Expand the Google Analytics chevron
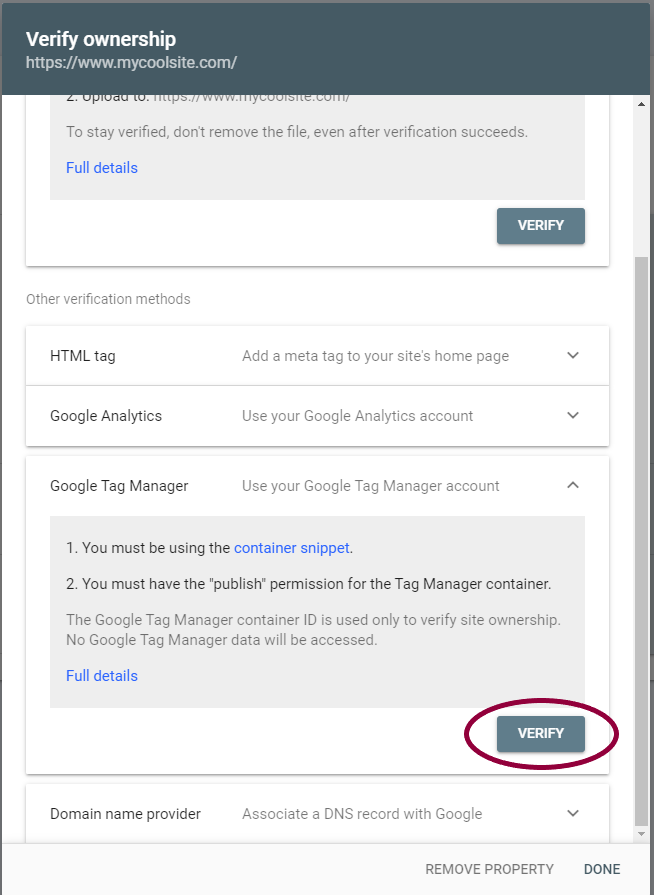 tap(573, 415)
